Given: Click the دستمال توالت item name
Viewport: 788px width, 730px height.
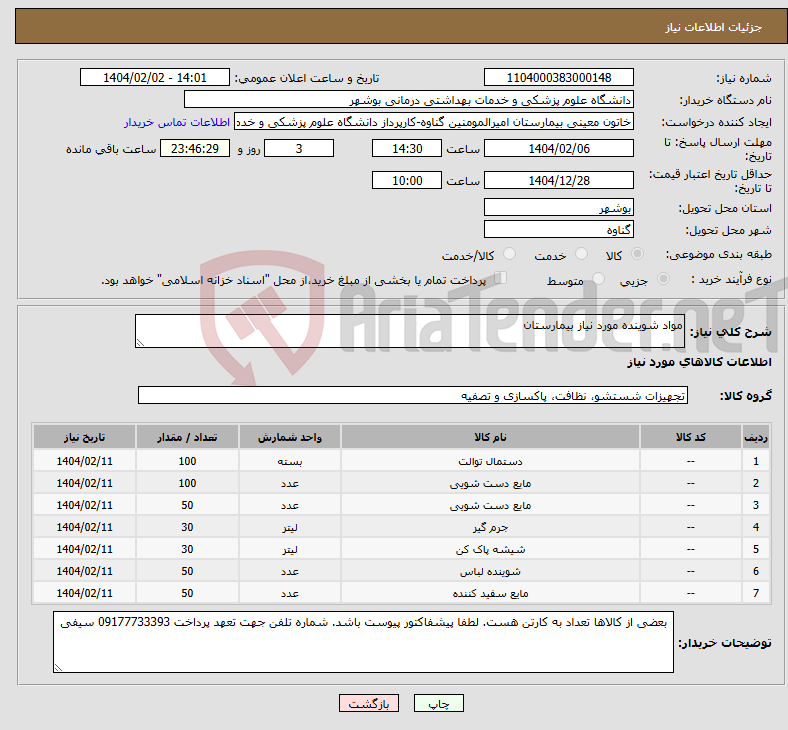Looking at the screenshot, I should click(490, 461).
